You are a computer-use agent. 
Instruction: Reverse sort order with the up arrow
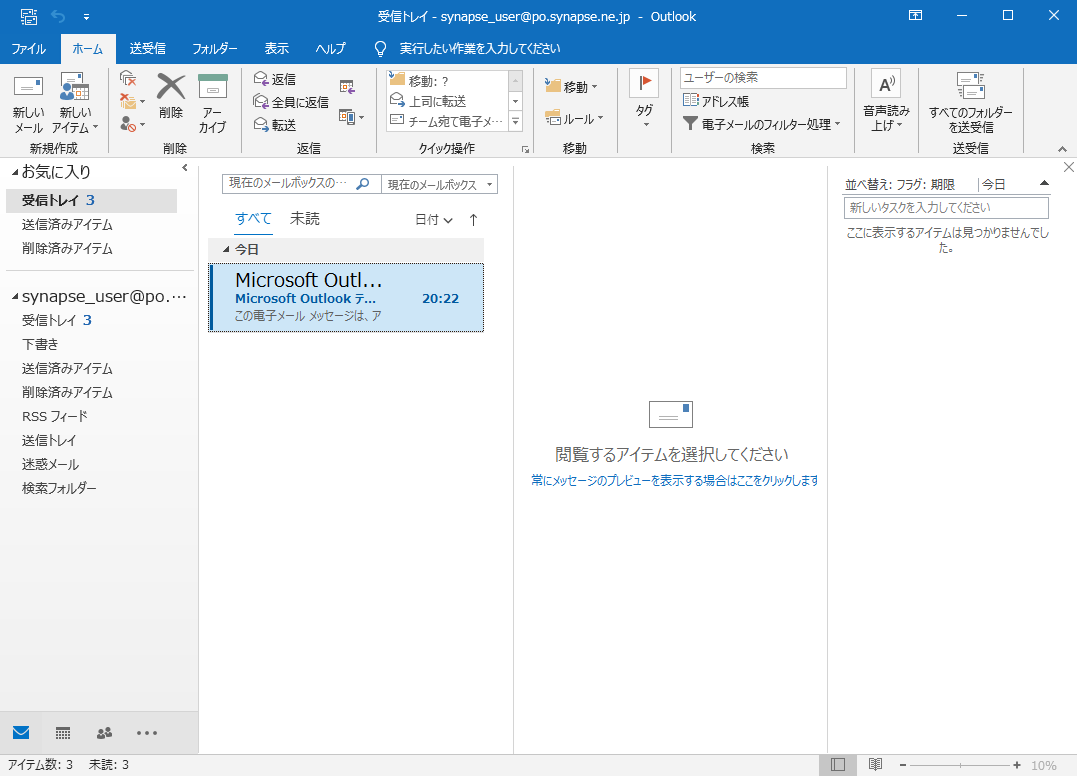click(x=473, y=220)
